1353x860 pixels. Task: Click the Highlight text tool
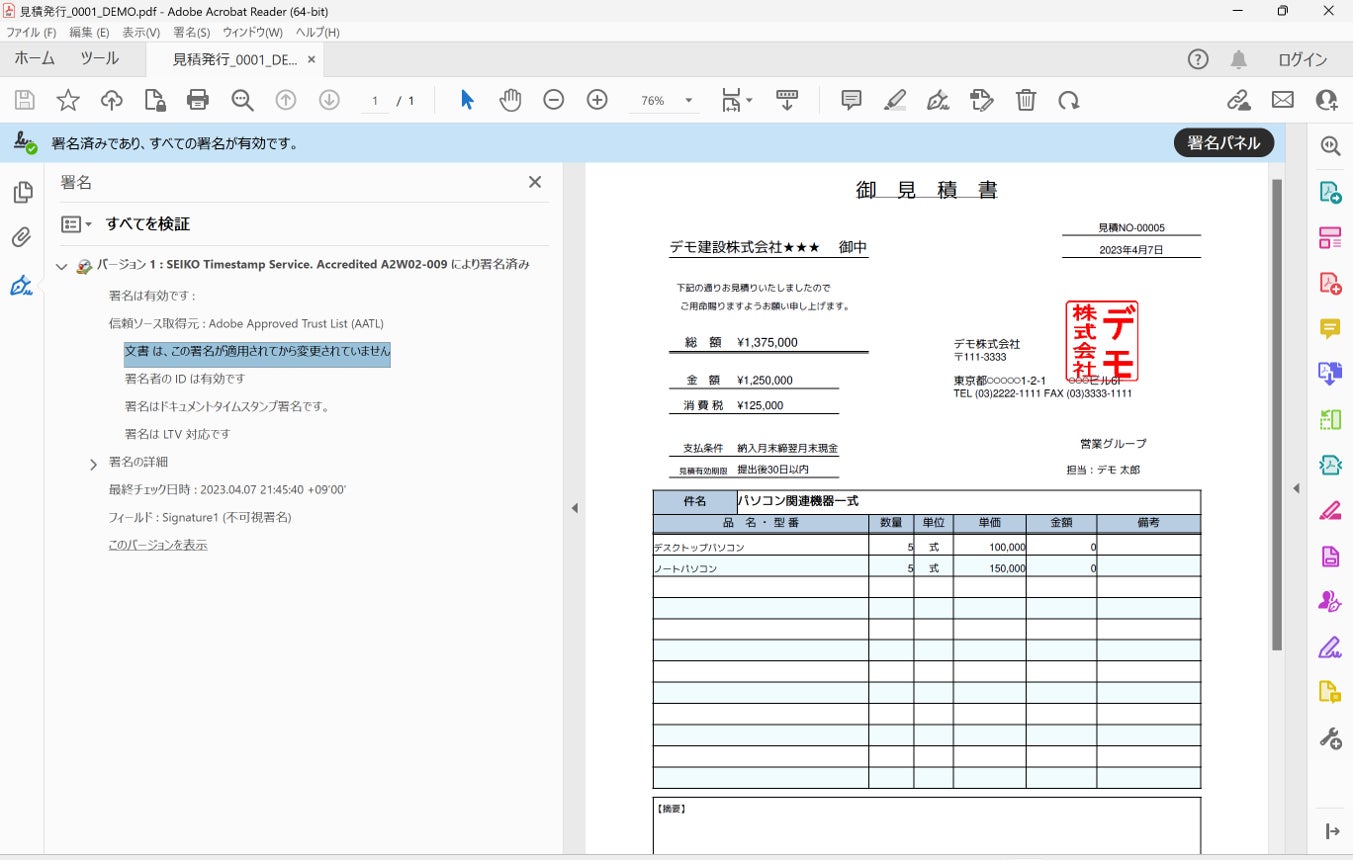click(894, 100)
